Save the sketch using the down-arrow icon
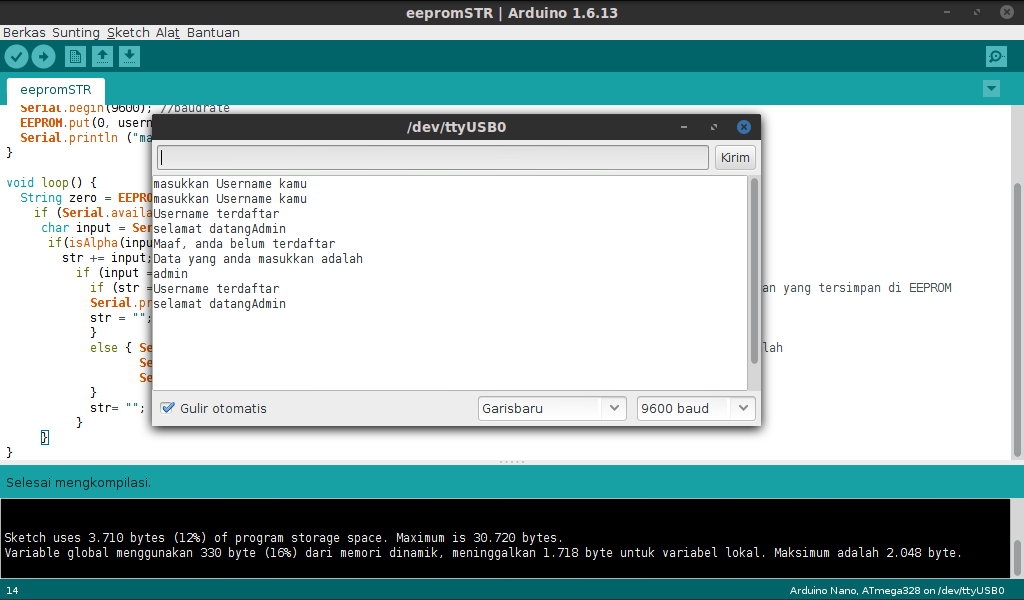The image size is (1024, 600). [x=129, y=57]
